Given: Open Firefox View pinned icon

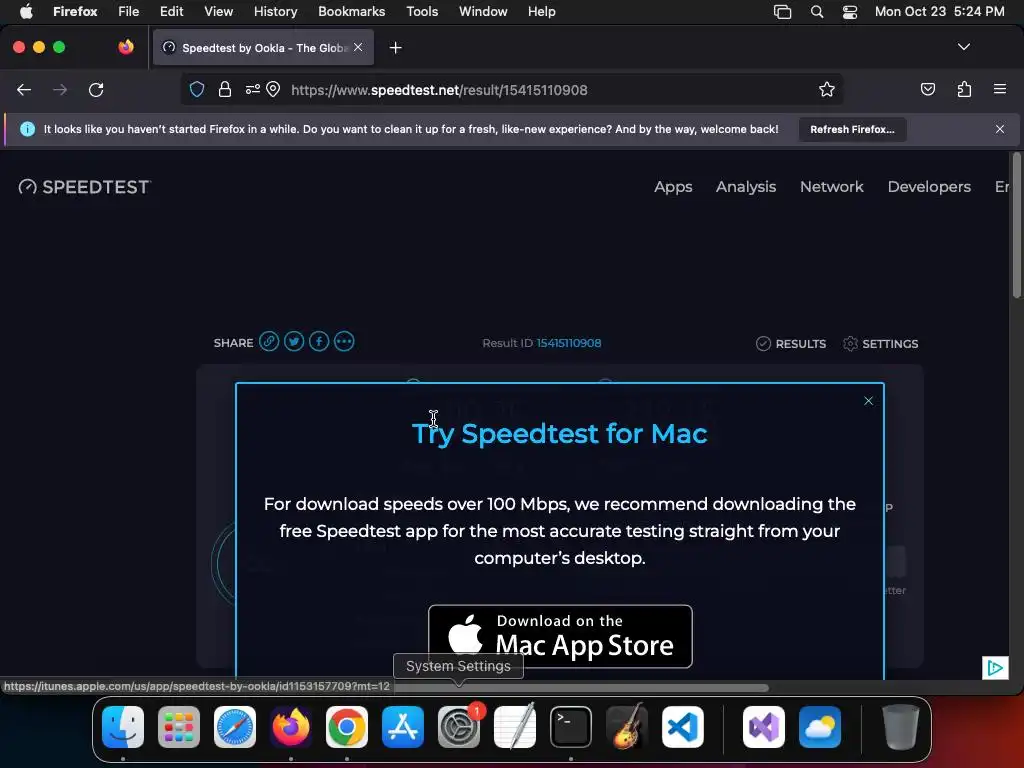Looking at the screenshot, I should click(x=126, y=47).
